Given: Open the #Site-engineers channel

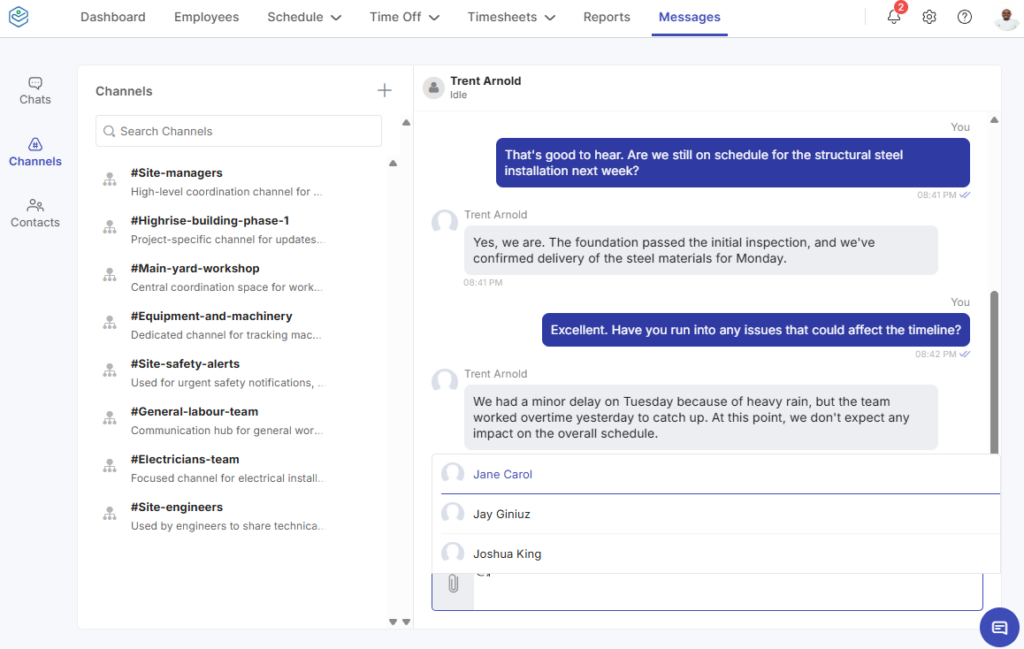Looking at the screenshot, I should click(240, 516).
